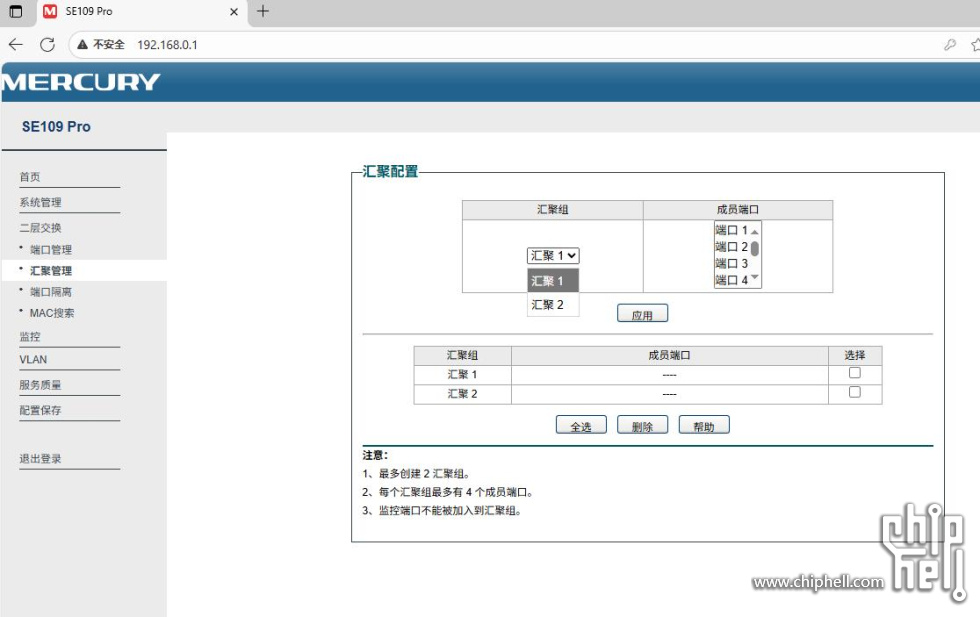Screen dimensions: 980x617
Task: Click the 删除 button
Action: (642, 425)
